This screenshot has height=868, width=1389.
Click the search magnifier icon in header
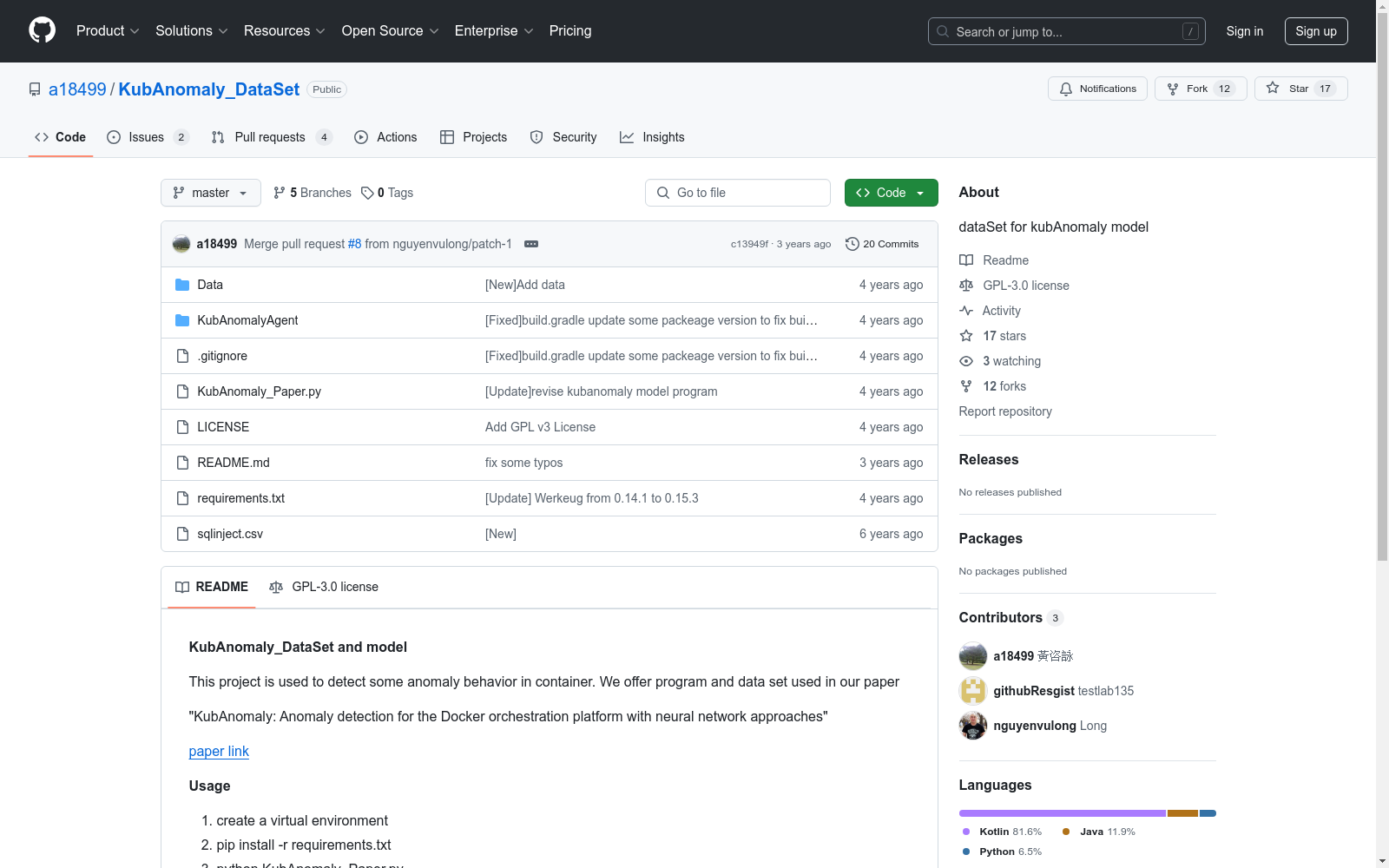943,31
